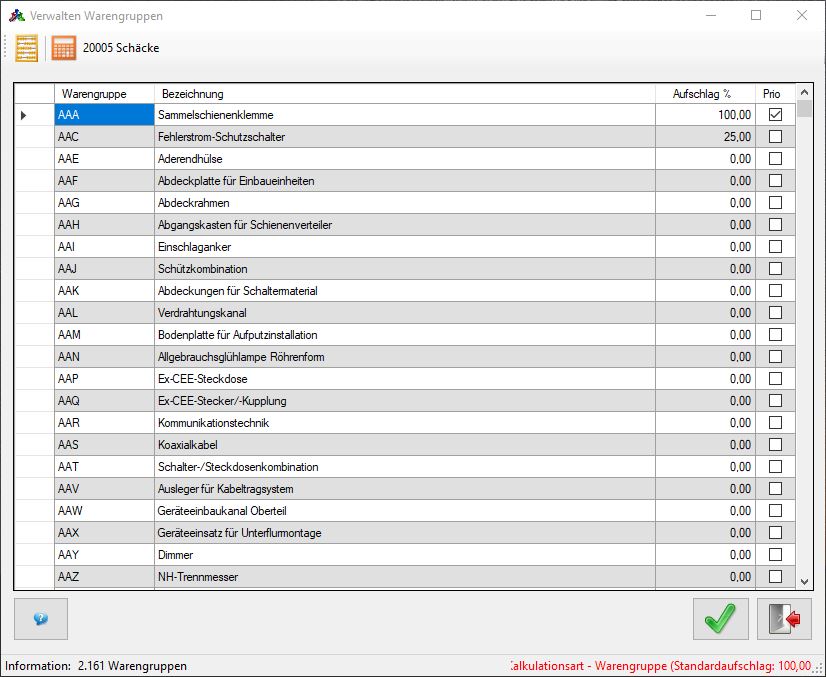
Task: Select Bodenplatte für Aufputzinstallation cell
Action: pos(405,335)
